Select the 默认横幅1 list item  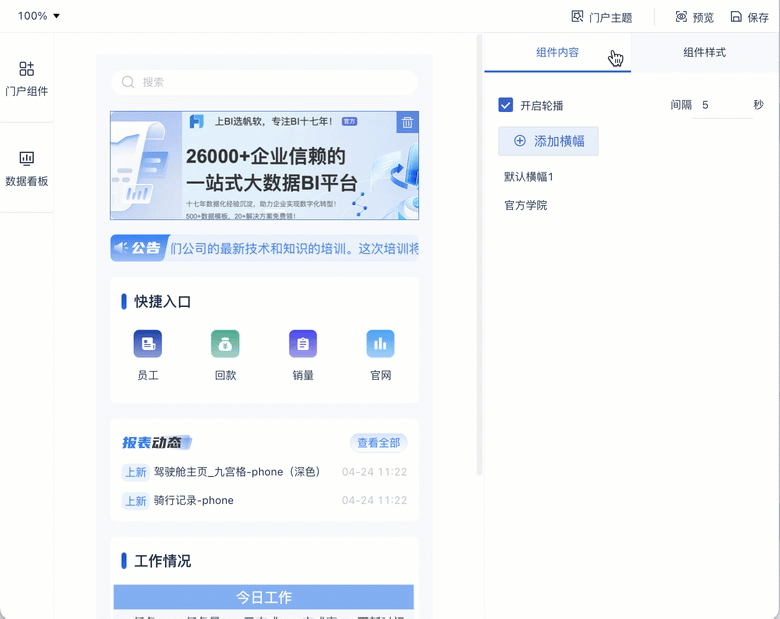click(x=528, y=177)
